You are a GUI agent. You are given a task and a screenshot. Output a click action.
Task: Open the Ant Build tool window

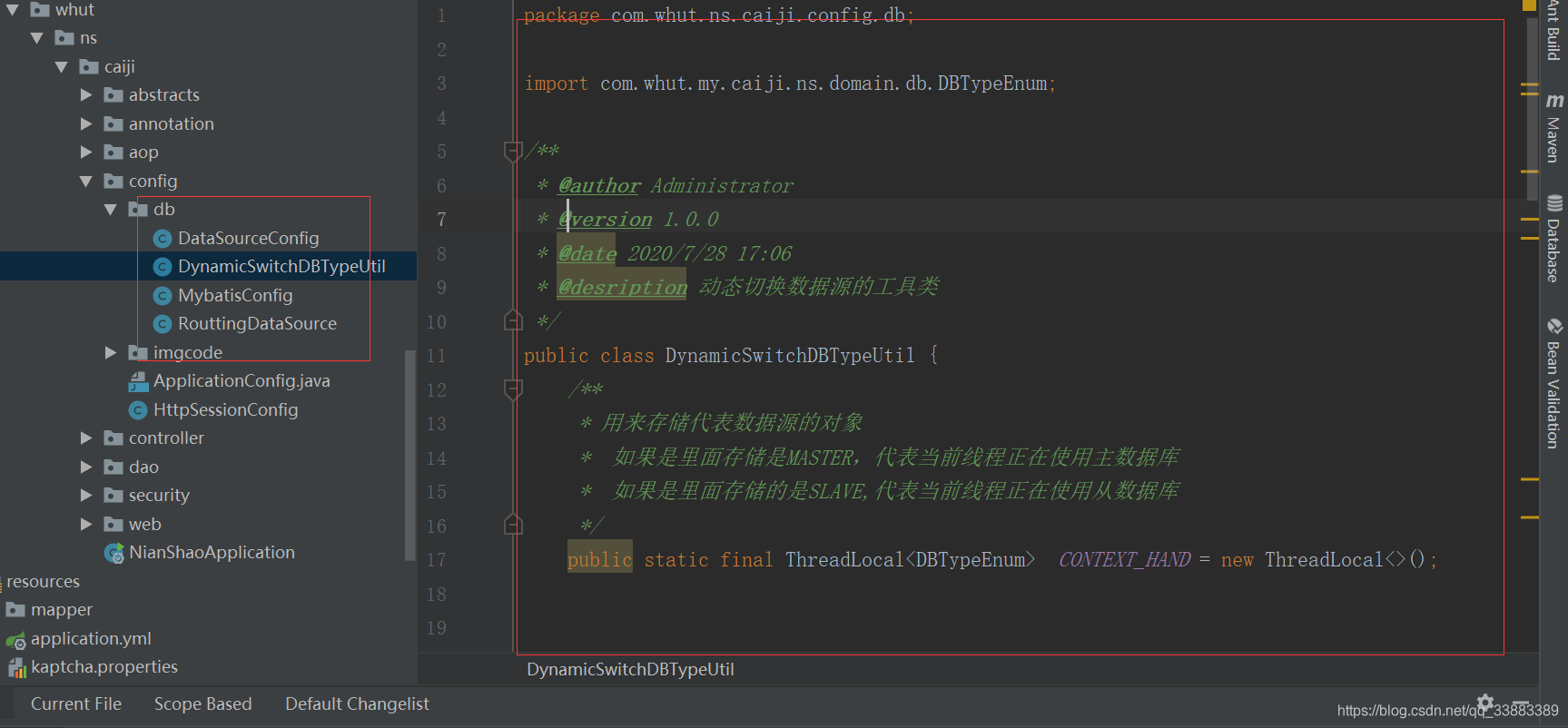pos(1554,30)
